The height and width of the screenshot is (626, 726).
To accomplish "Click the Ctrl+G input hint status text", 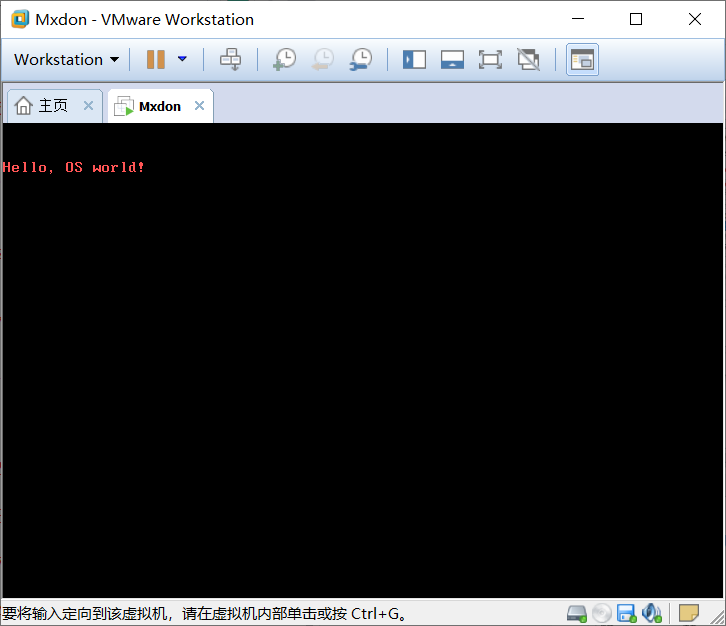I will [x=204, y=613].
